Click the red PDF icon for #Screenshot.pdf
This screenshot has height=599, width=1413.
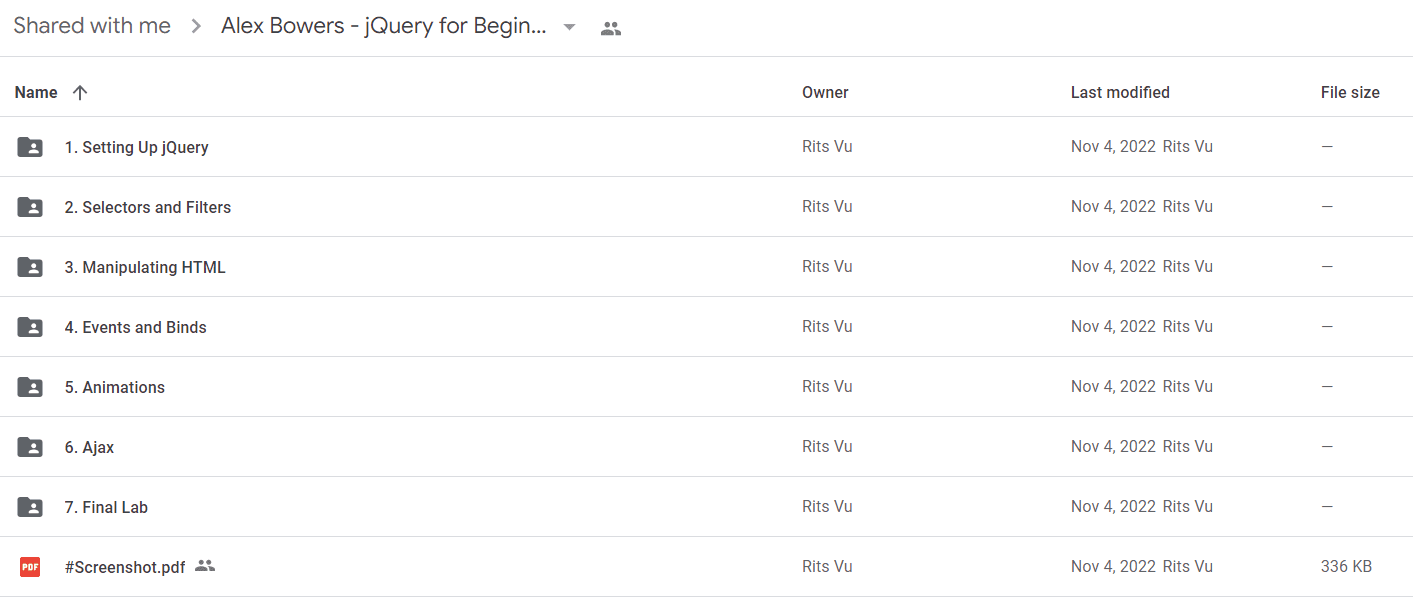coord(30,567)
